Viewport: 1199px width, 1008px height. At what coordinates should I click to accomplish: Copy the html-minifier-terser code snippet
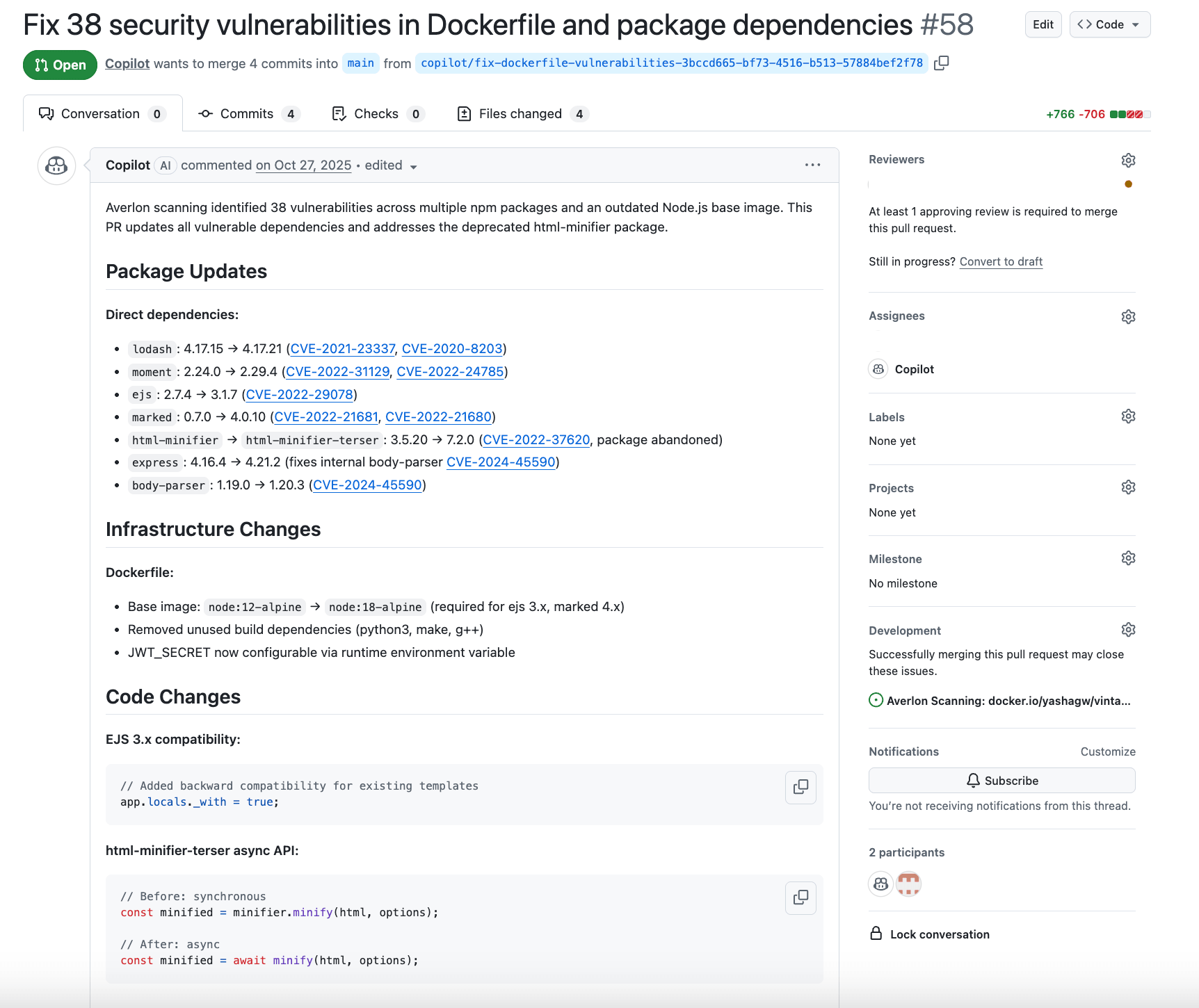(x=800, y=897)
